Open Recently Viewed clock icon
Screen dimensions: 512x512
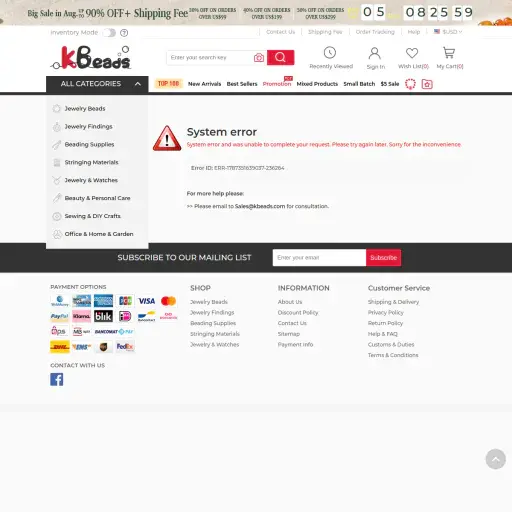click(330, 53)
